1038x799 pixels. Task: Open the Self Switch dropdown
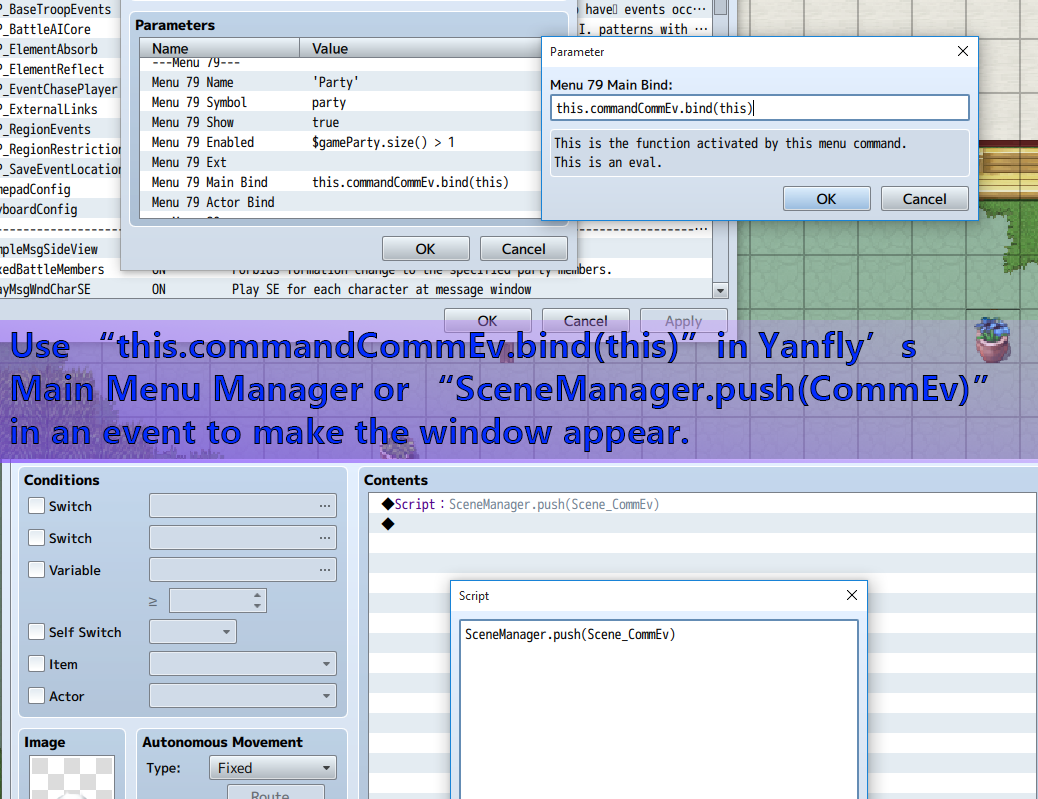(193, 632)
